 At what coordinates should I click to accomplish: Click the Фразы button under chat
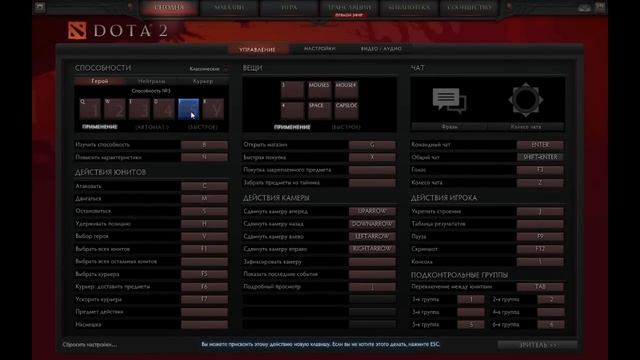tap(449, 127)
